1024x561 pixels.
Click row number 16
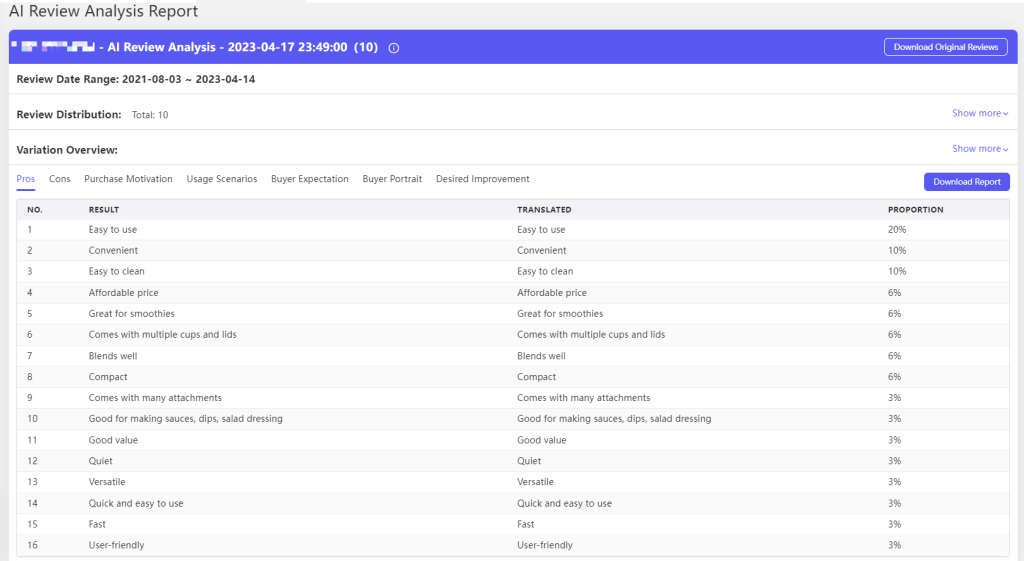pyautogui.click(x=32, y=545)
